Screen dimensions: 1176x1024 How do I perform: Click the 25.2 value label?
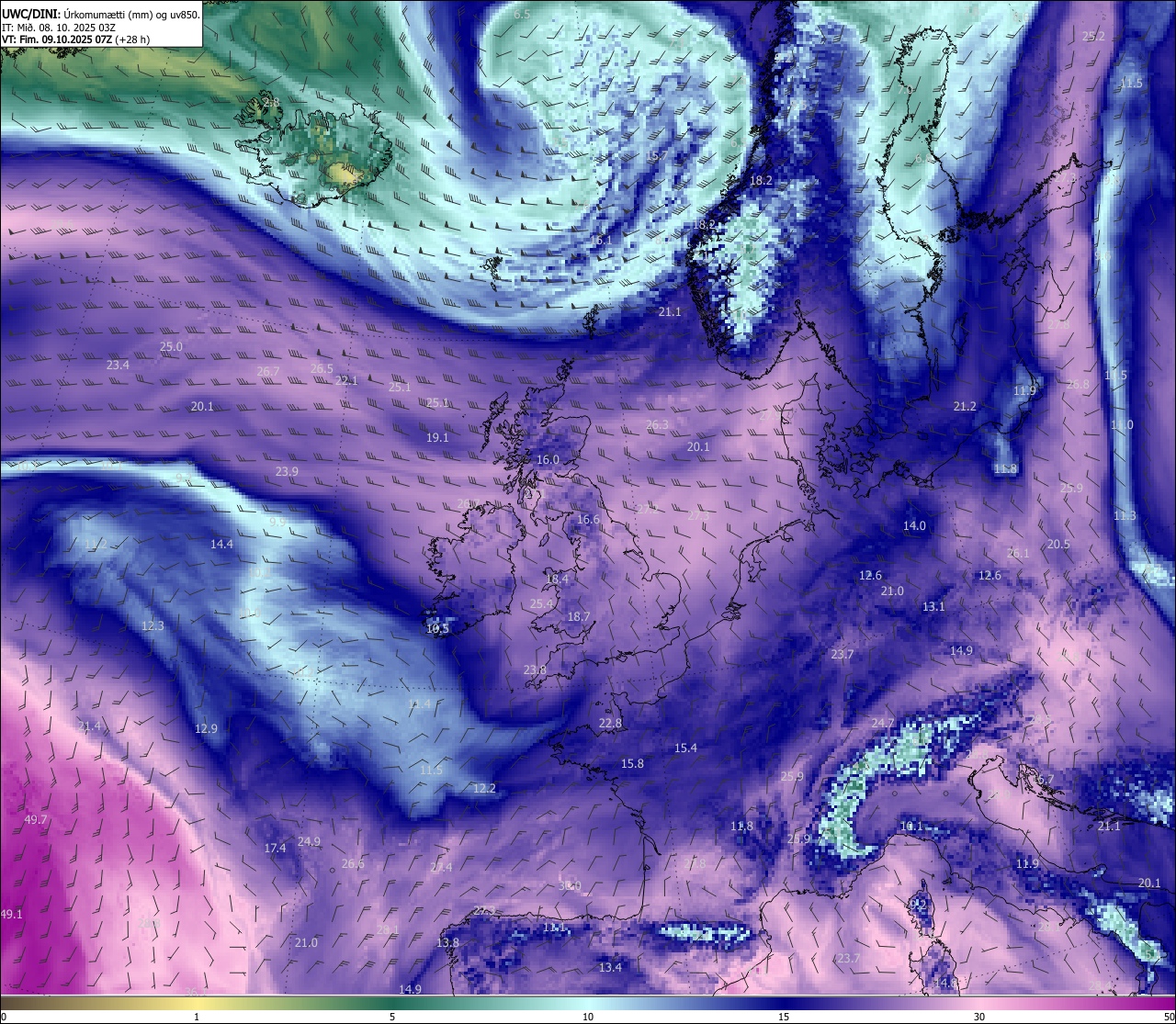(x=1093, y=37)
